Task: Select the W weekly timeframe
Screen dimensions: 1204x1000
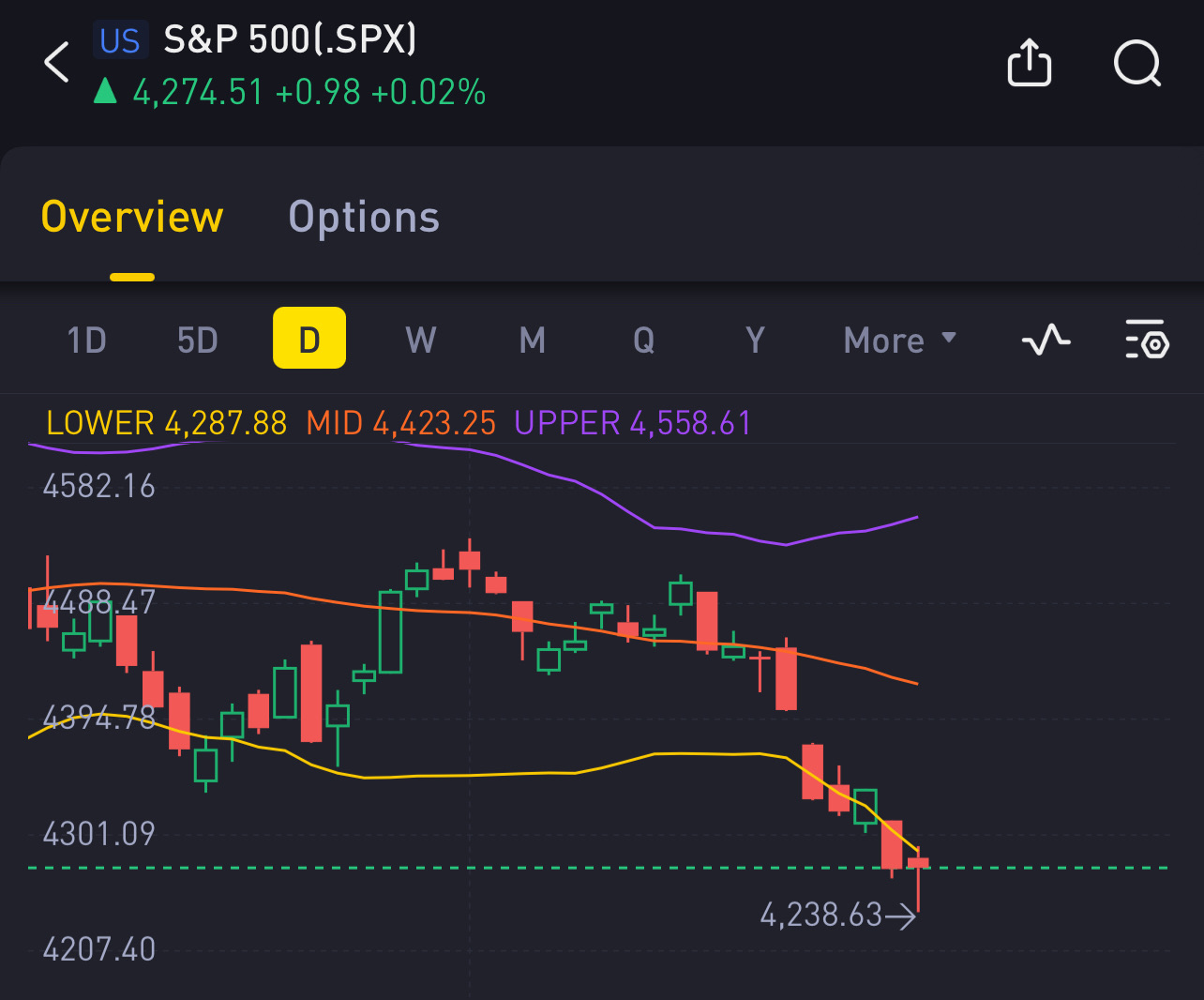Action: [421, 340]
